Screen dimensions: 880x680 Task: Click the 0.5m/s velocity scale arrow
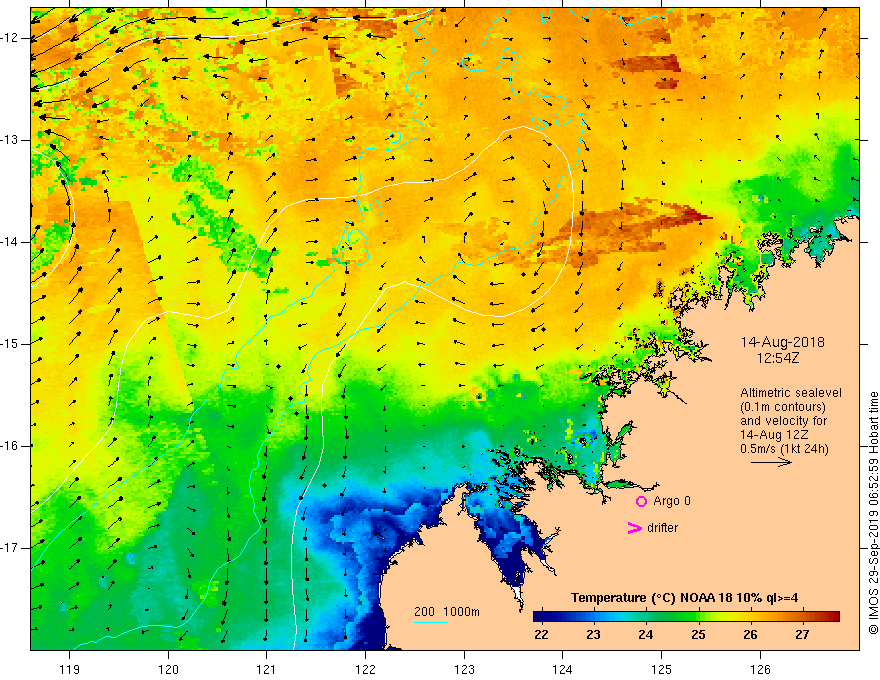771,462
